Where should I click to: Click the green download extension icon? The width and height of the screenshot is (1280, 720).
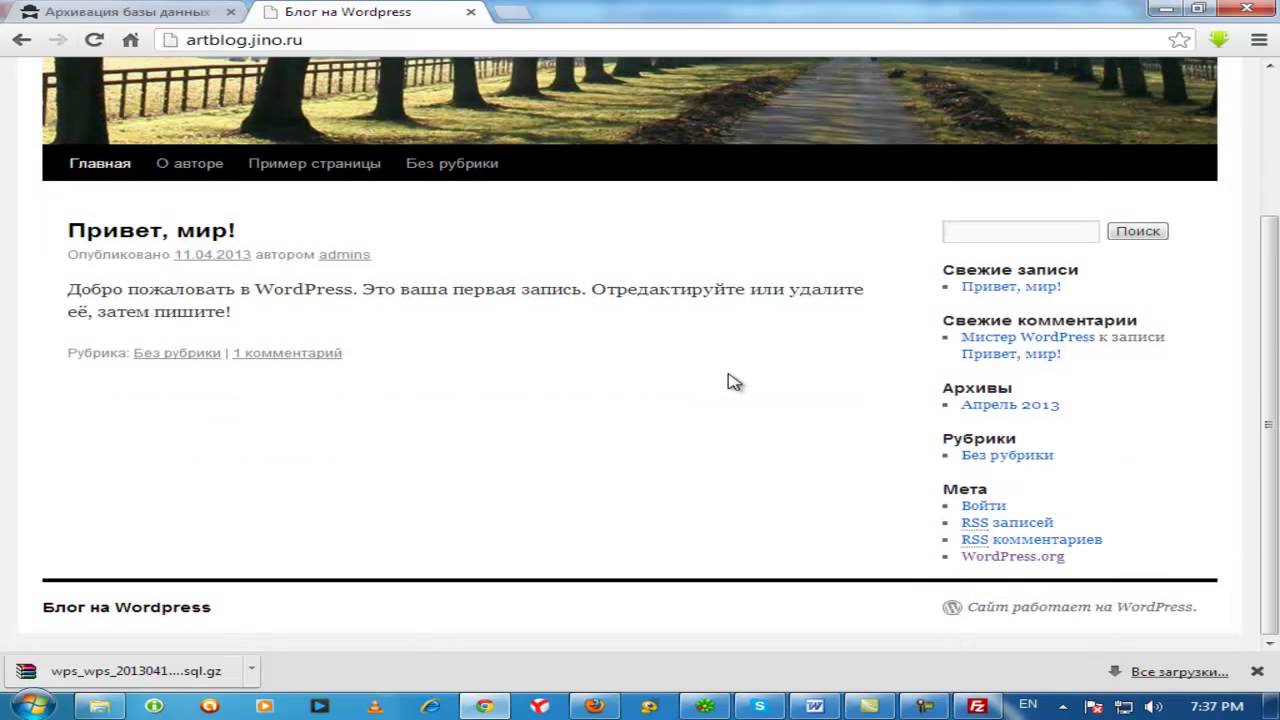[x=1219, y=40]
